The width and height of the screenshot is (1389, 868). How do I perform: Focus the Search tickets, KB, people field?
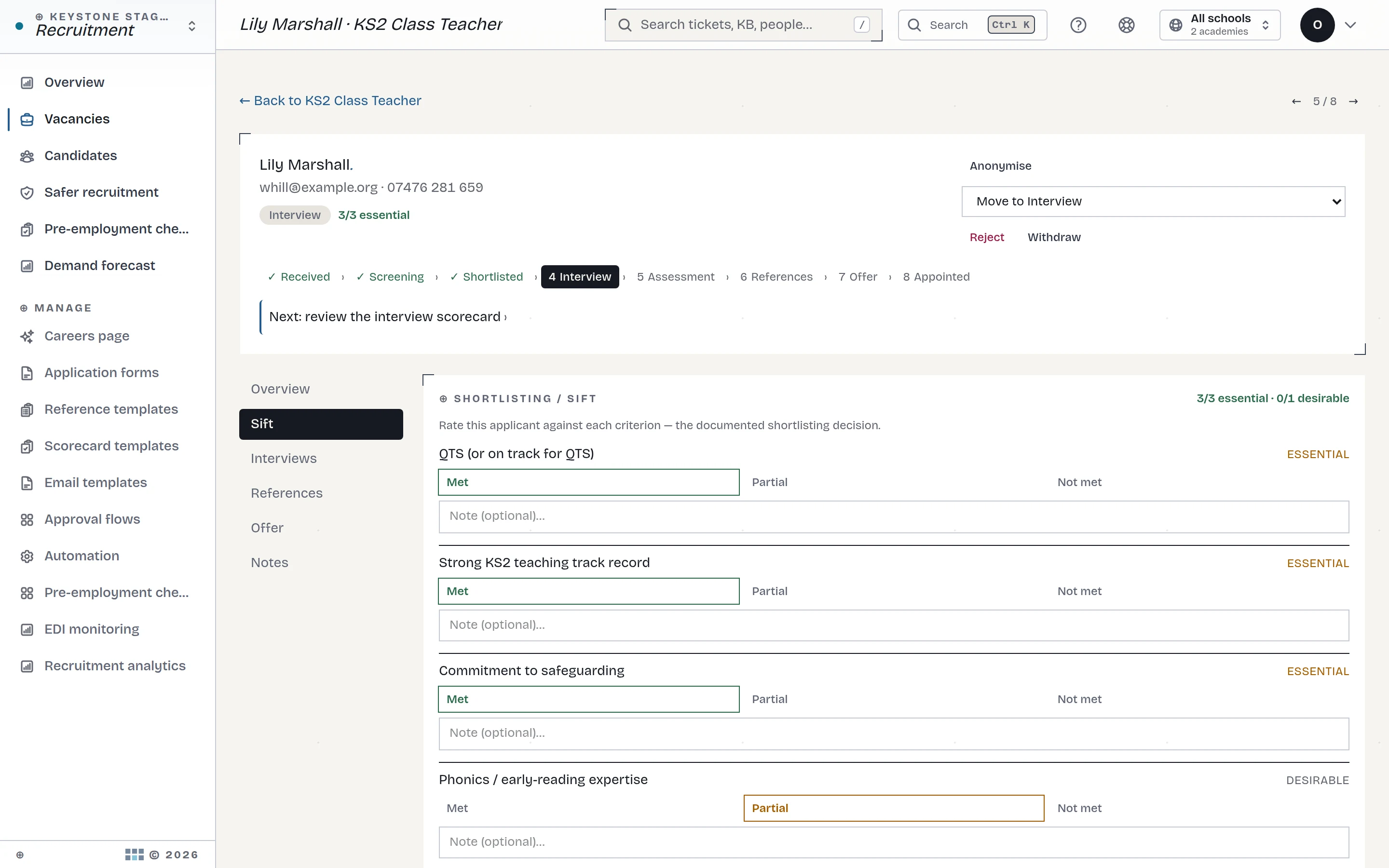pos(743,25)
